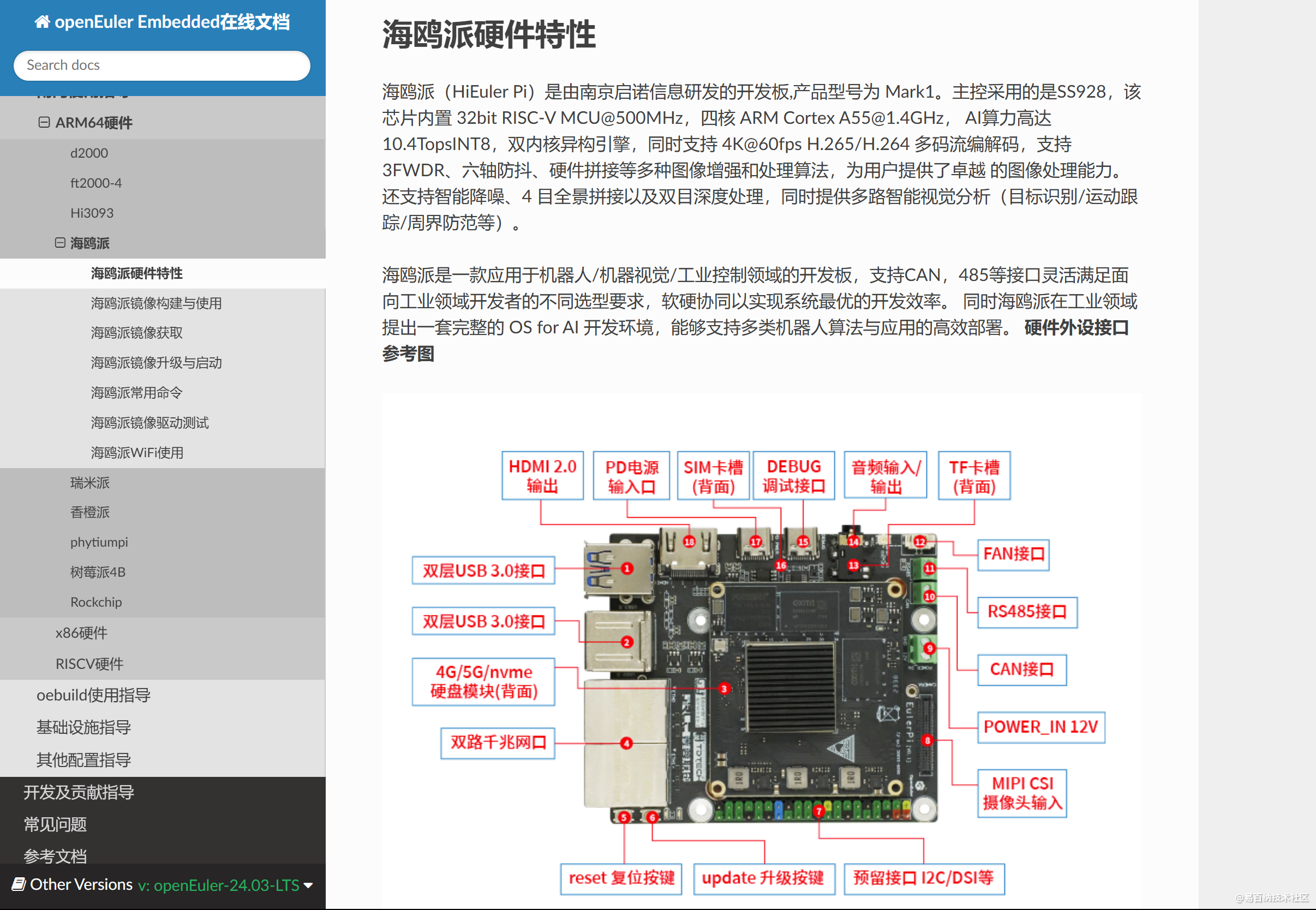Go to 海鸥派镜像构建与使用
The image size is (1316, 910).
pyautogui.click(x=156, y=303)
